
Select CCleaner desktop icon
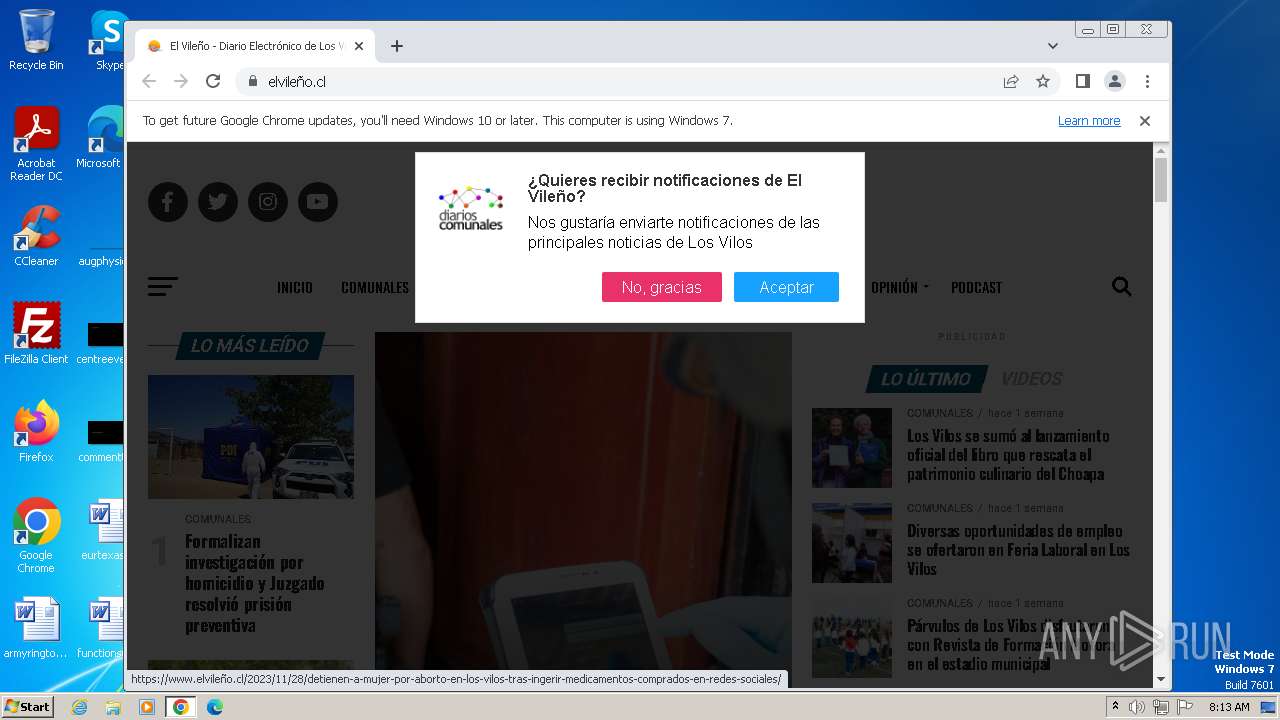36,236
